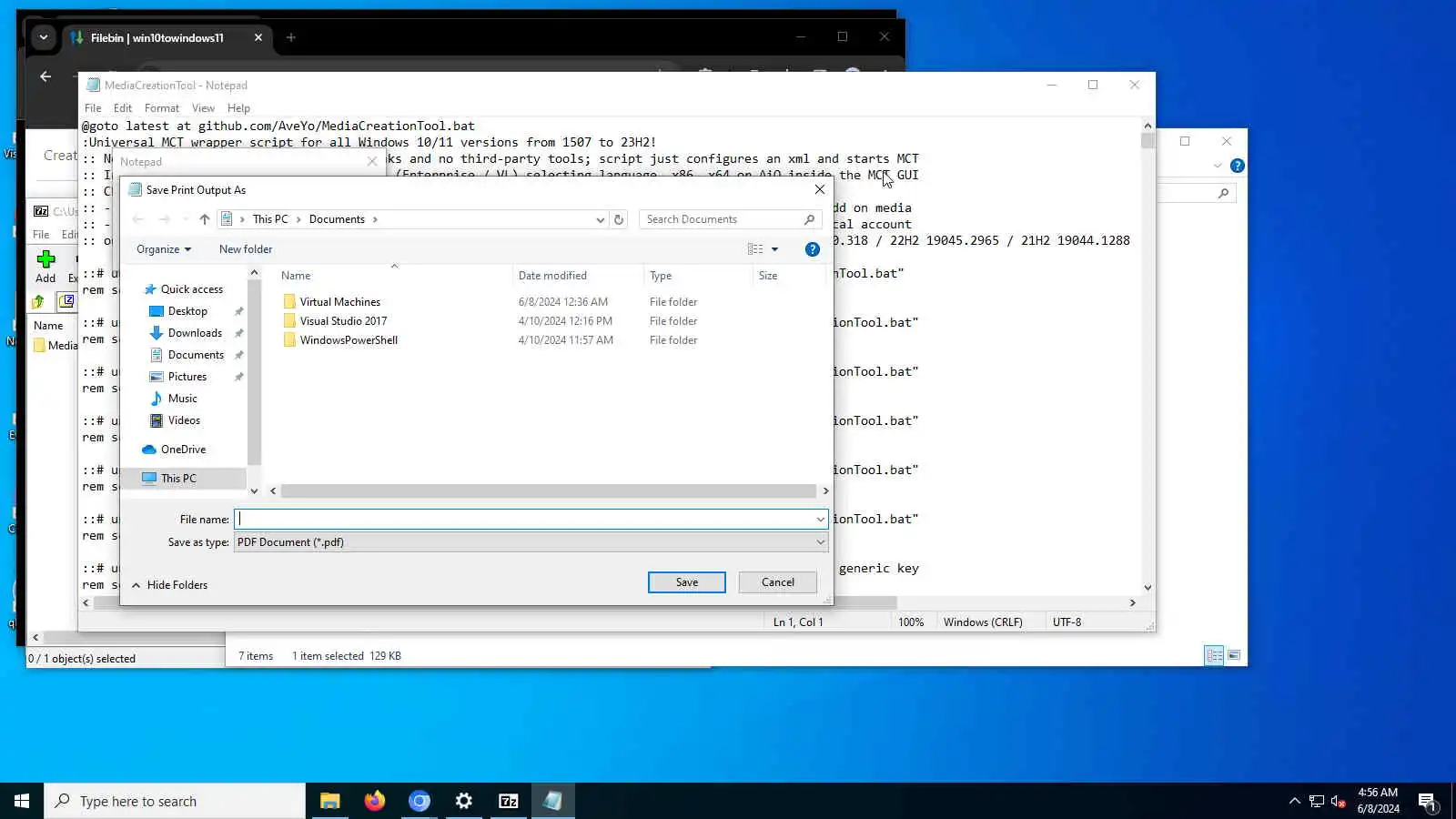
Task: Open Notepad's File menu
Action: pos(93,108)
